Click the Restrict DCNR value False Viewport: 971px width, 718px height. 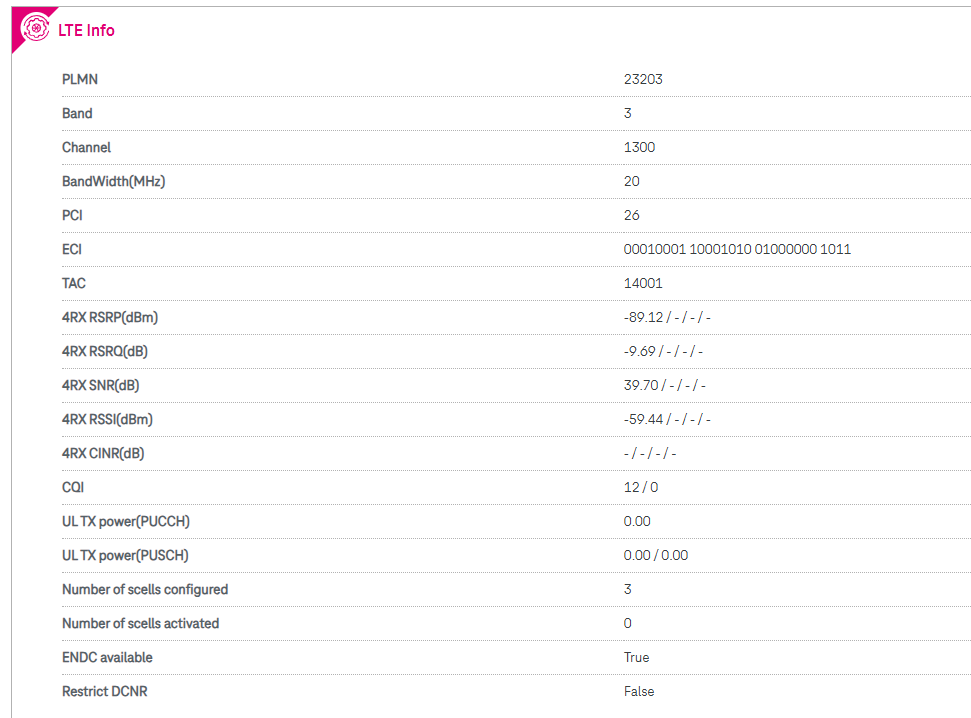click(x=639, y=691)
